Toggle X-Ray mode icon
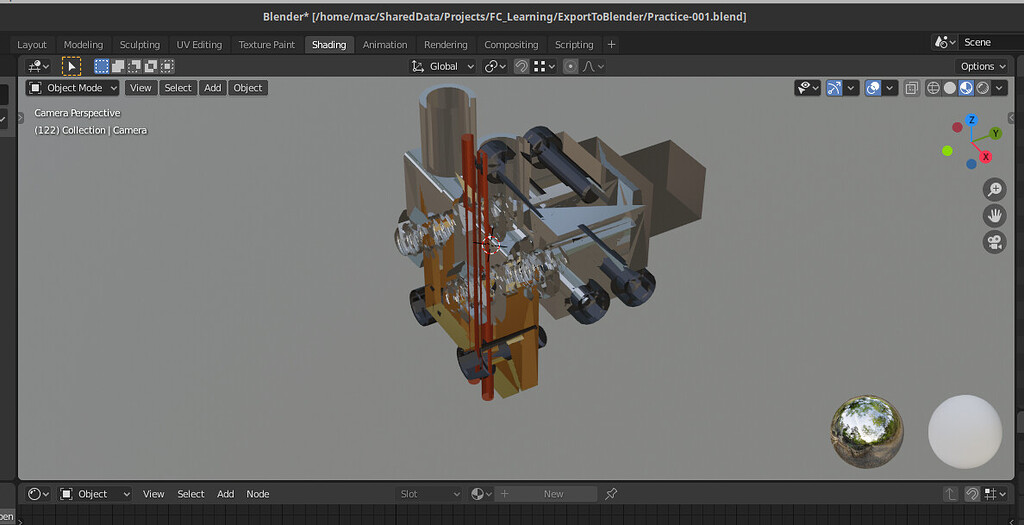The width and height of the screenshot is (1024, 525). point(912,88)
